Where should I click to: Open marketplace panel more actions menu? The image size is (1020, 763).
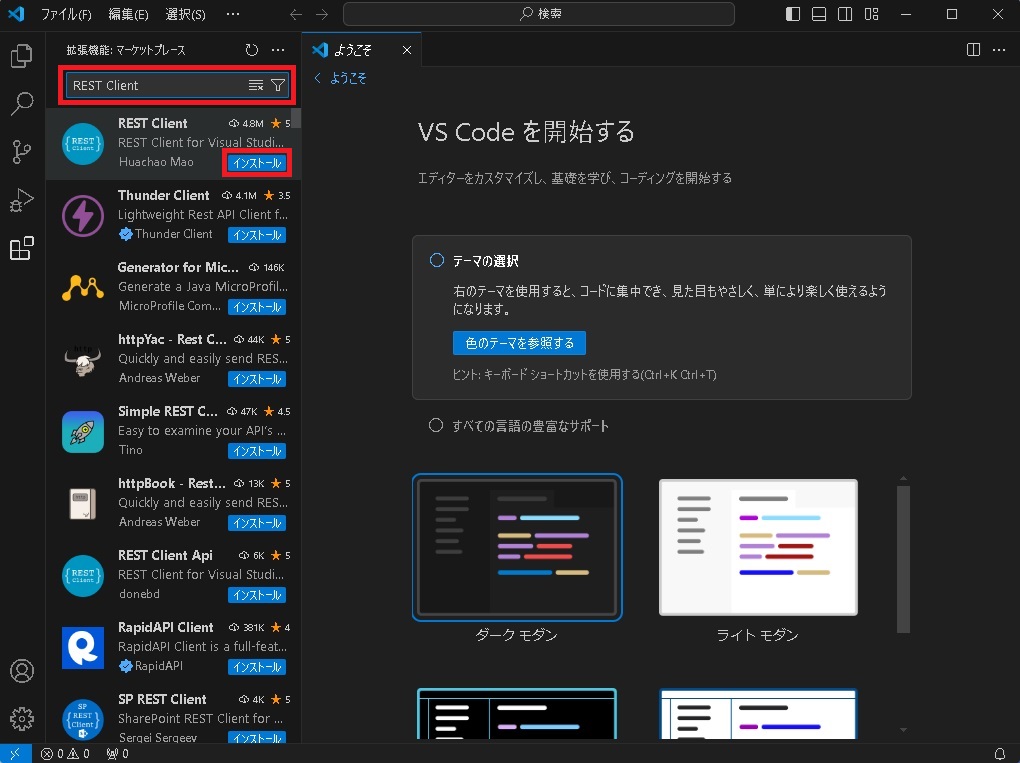coord(278,50)
